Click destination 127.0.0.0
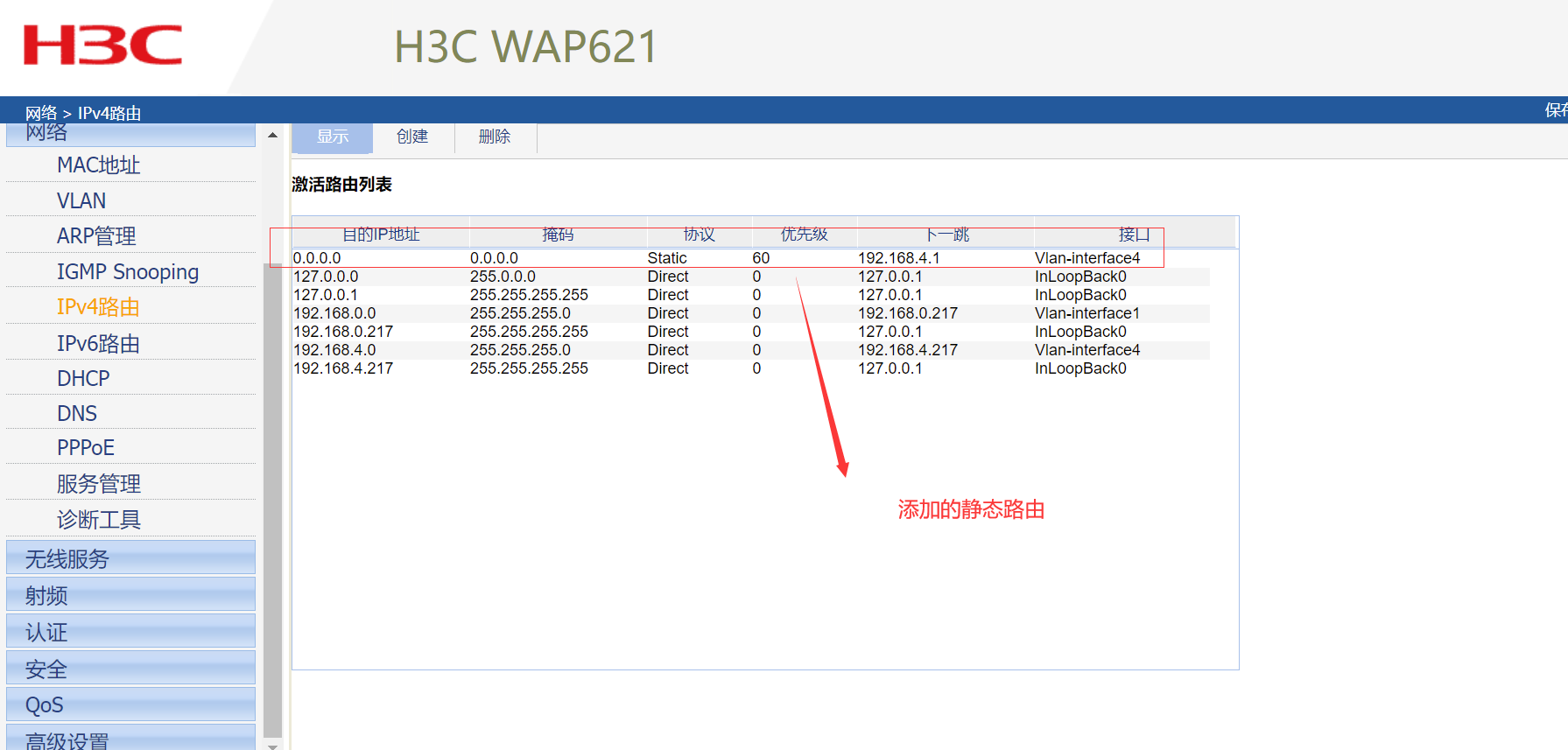The width and height of the screenshot is (1568, 750). 326,277
